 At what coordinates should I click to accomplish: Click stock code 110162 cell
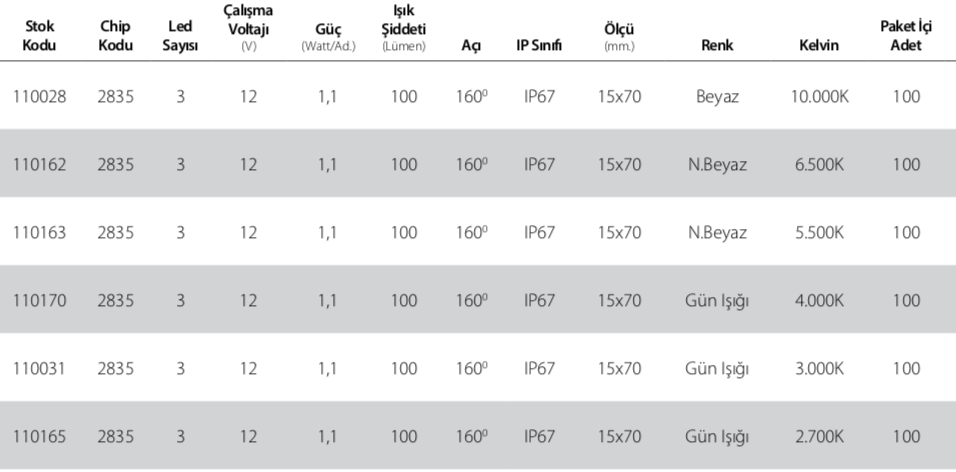[40, 164]
